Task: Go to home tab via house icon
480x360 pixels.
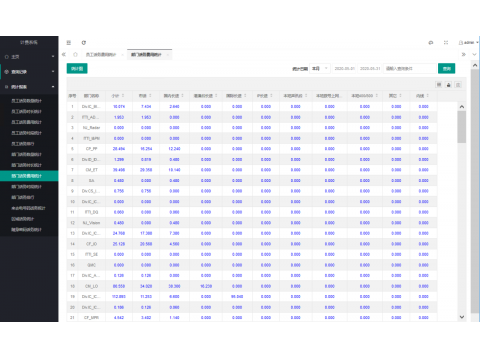Action: tap(75, 54)
